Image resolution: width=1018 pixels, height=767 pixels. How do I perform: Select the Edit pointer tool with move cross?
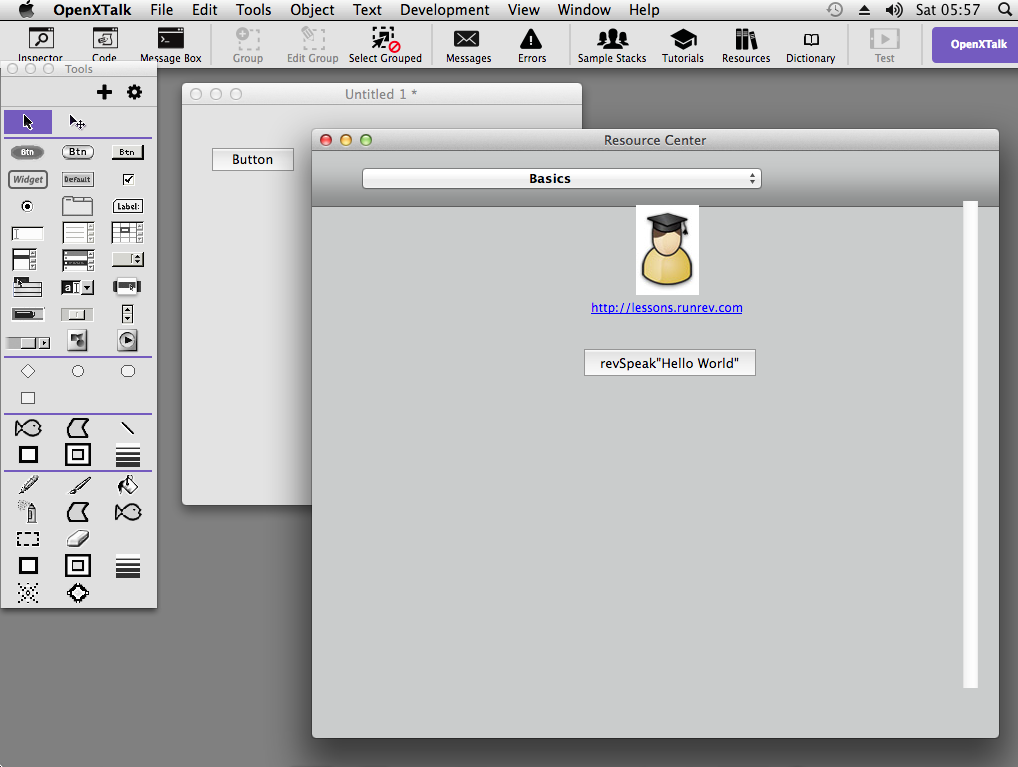coord(77,122)
